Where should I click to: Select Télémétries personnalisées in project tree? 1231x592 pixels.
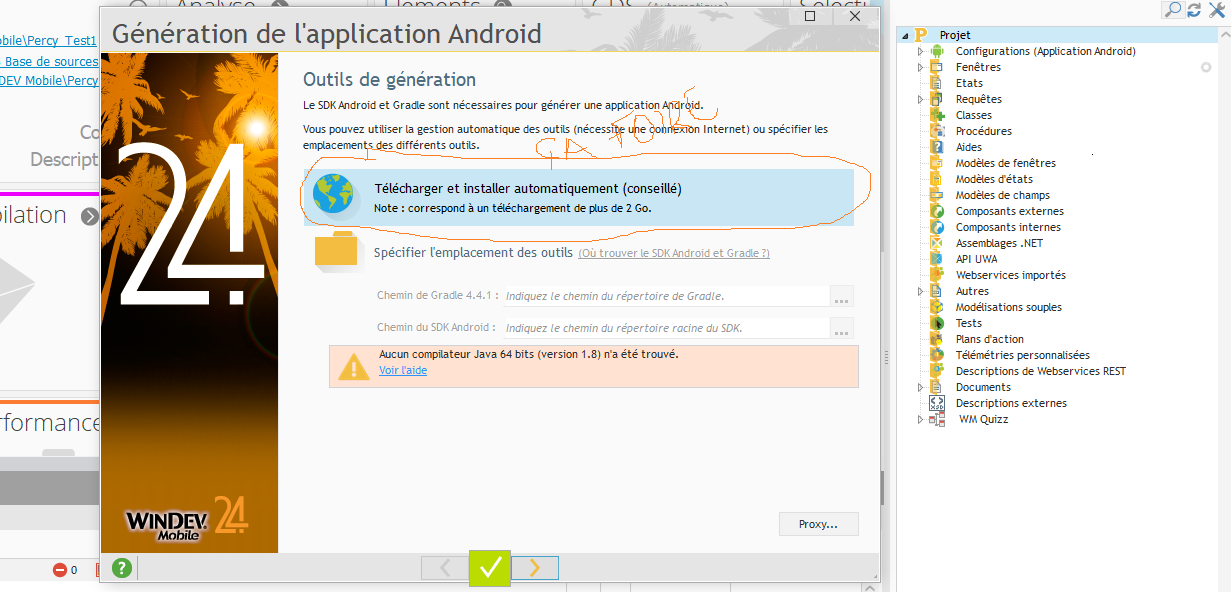(x=1022, y=355)
